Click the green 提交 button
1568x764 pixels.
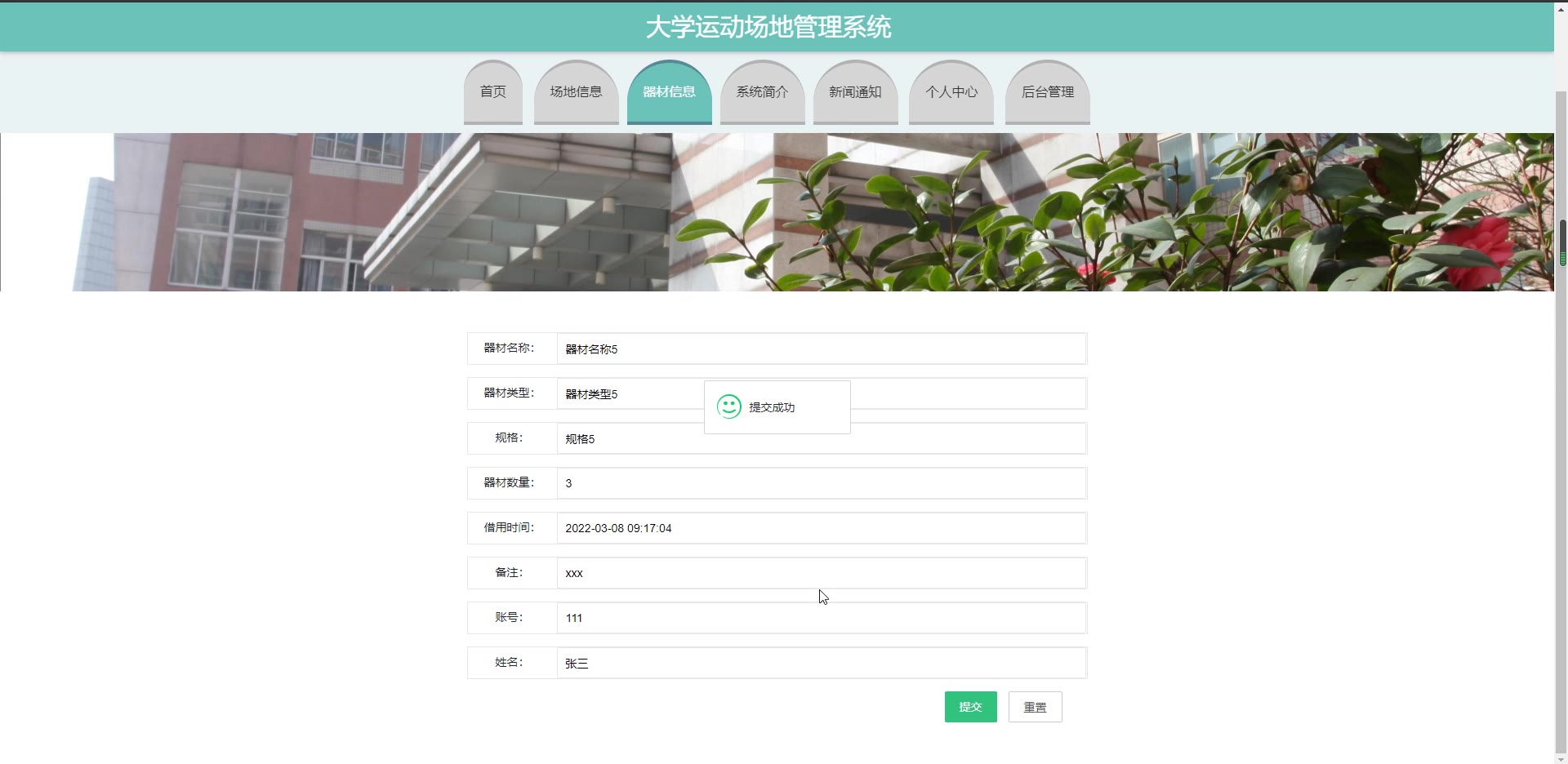(970, 707)
